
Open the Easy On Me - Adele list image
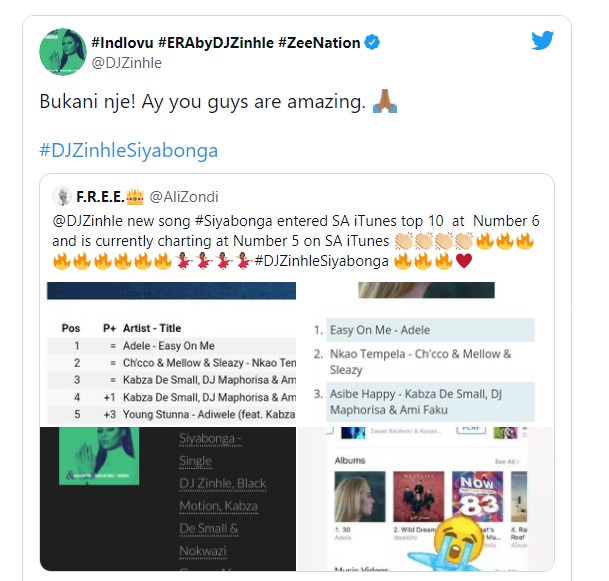[x=425, y=354]
